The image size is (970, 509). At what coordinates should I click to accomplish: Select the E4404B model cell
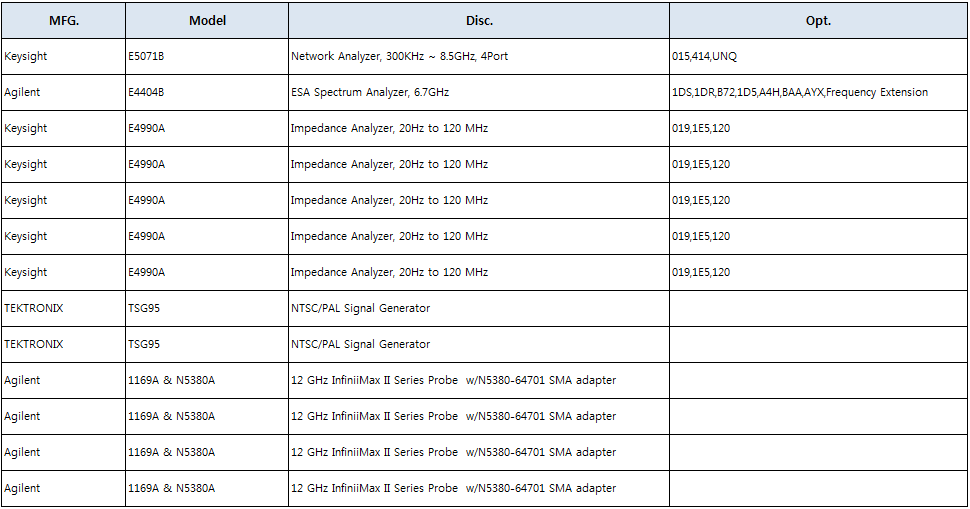pos(146,92)
